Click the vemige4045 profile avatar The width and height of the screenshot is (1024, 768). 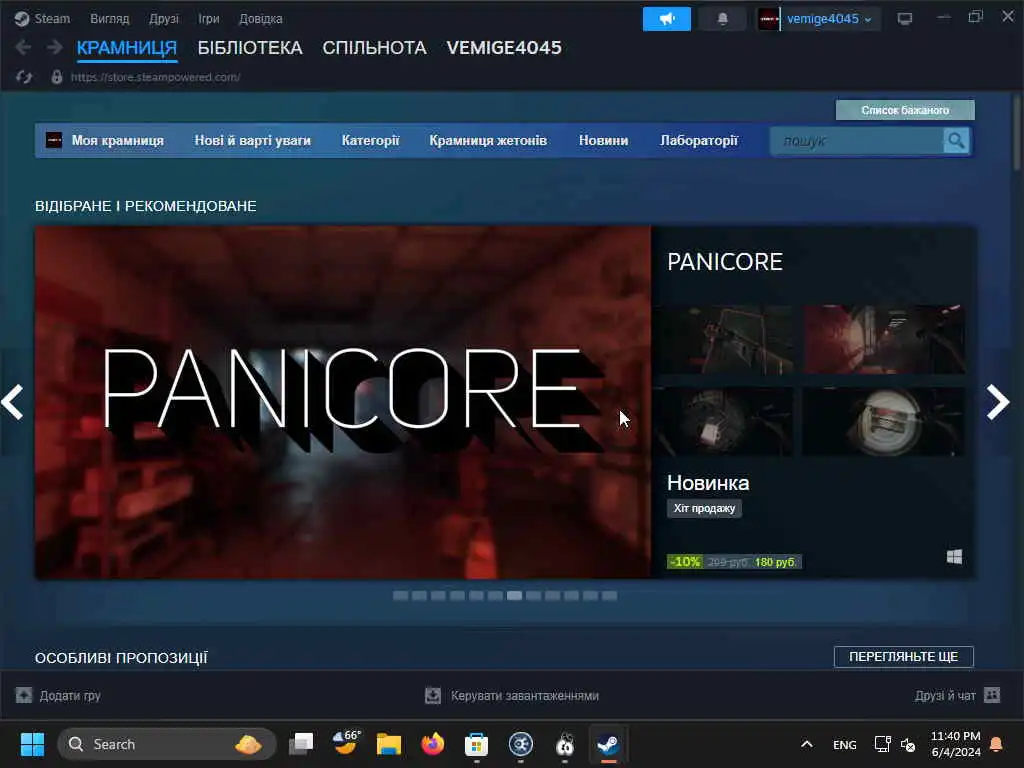coord(769,19)
